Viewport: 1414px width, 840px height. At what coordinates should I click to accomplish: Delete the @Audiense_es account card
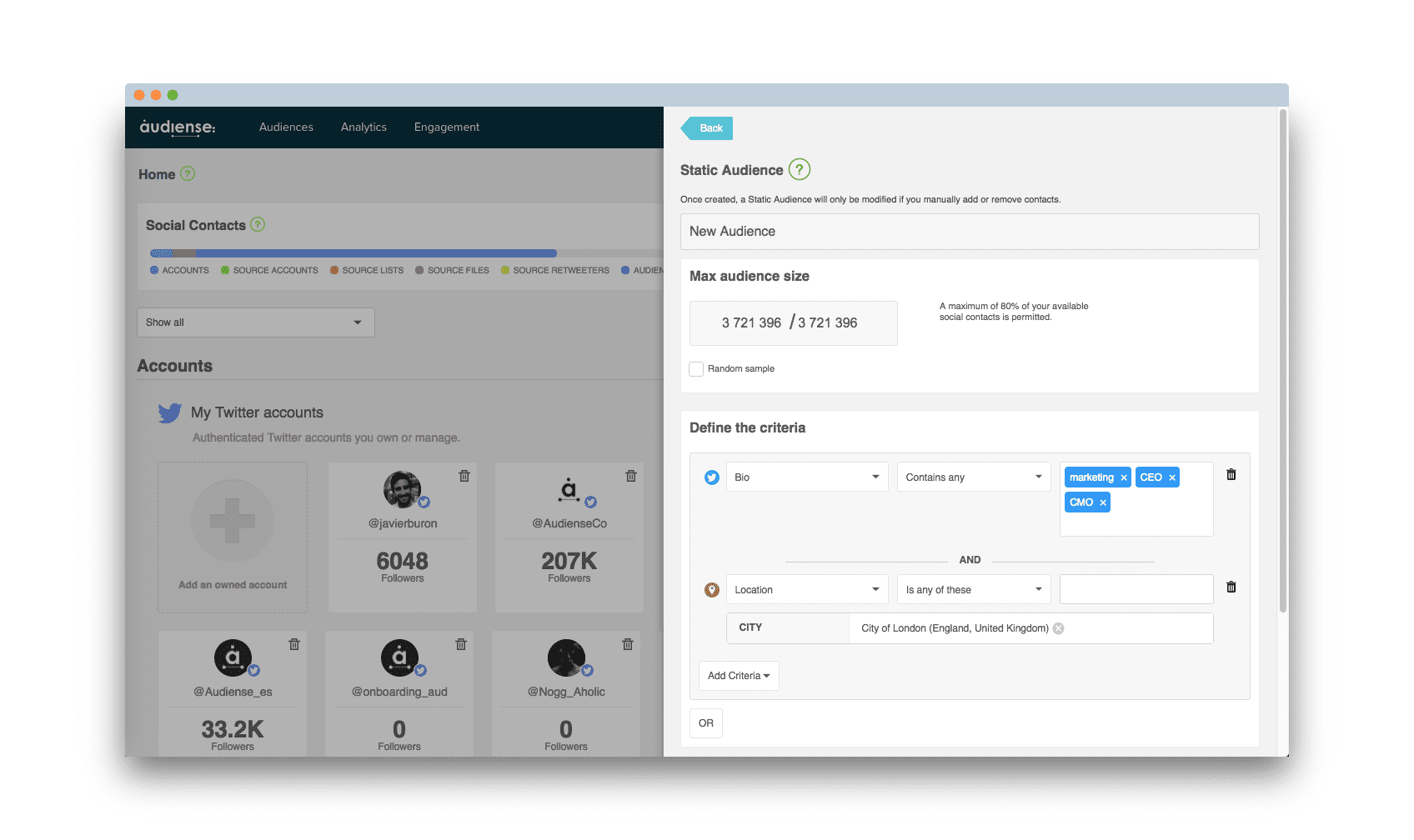click(294, 644)
